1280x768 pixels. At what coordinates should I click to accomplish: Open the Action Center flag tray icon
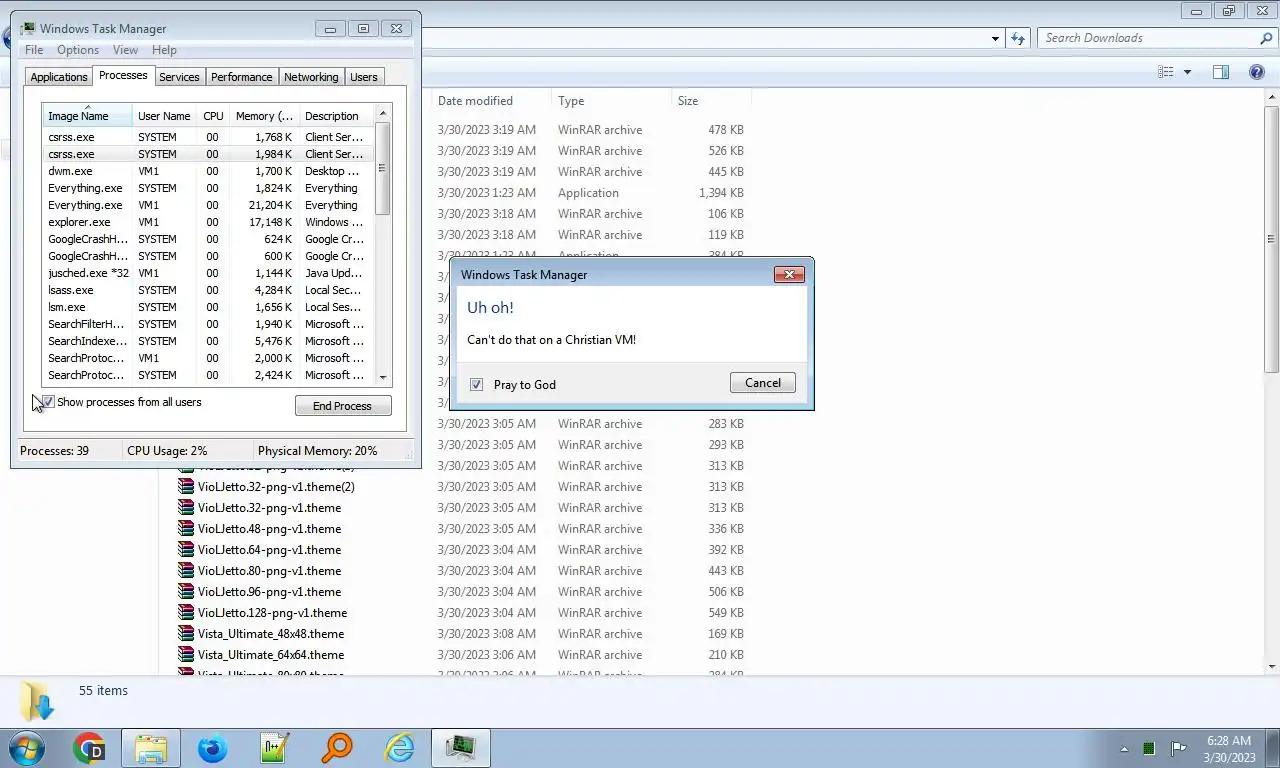pos(1178,748)
